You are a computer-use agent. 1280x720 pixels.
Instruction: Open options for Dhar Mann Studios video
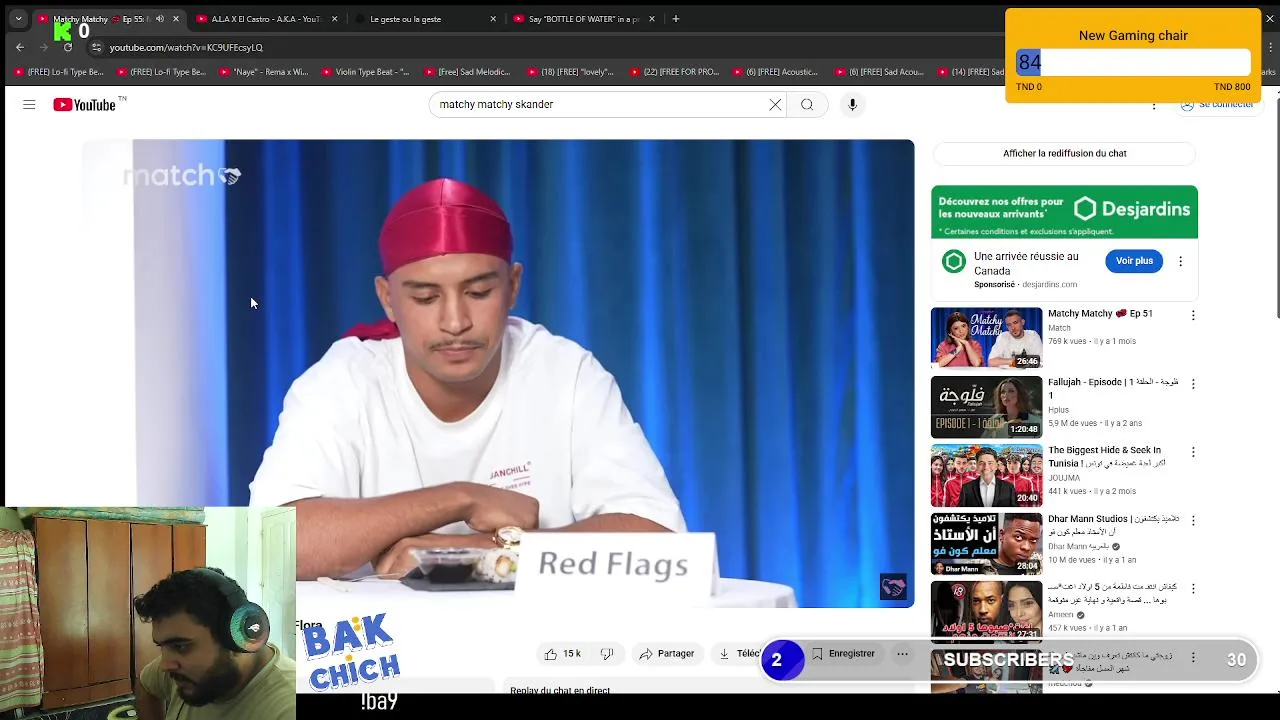click(1192, 521)
